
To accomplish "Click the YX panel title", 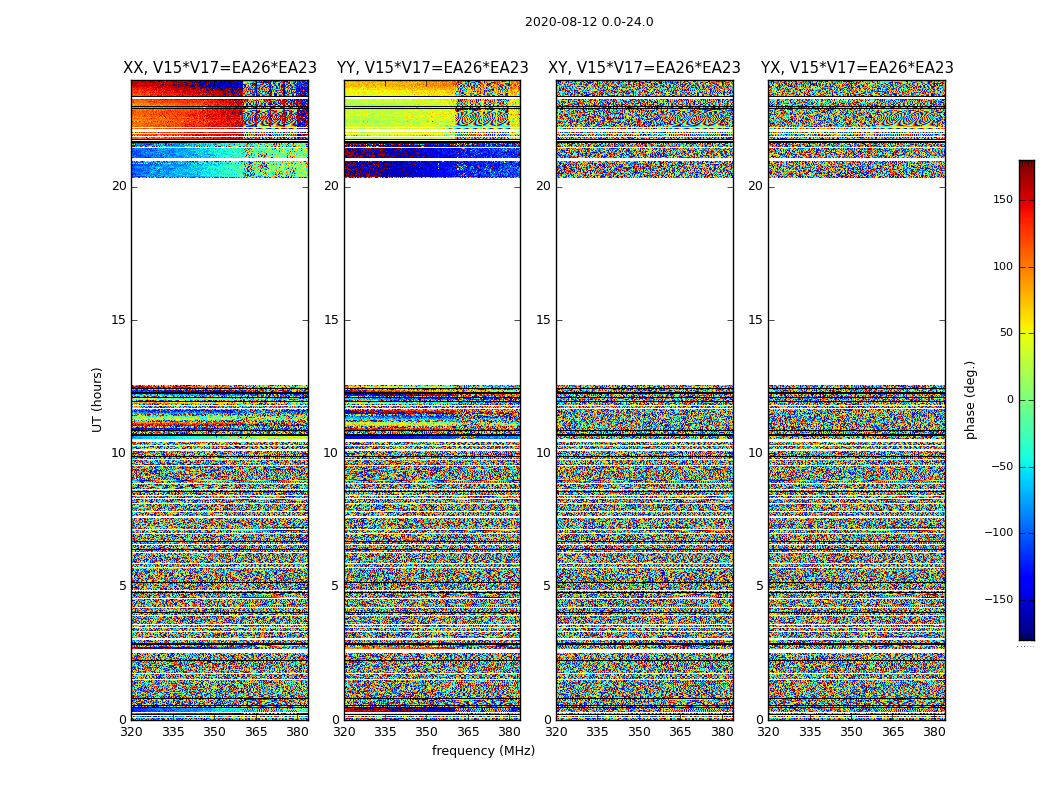I will (857, 68).
